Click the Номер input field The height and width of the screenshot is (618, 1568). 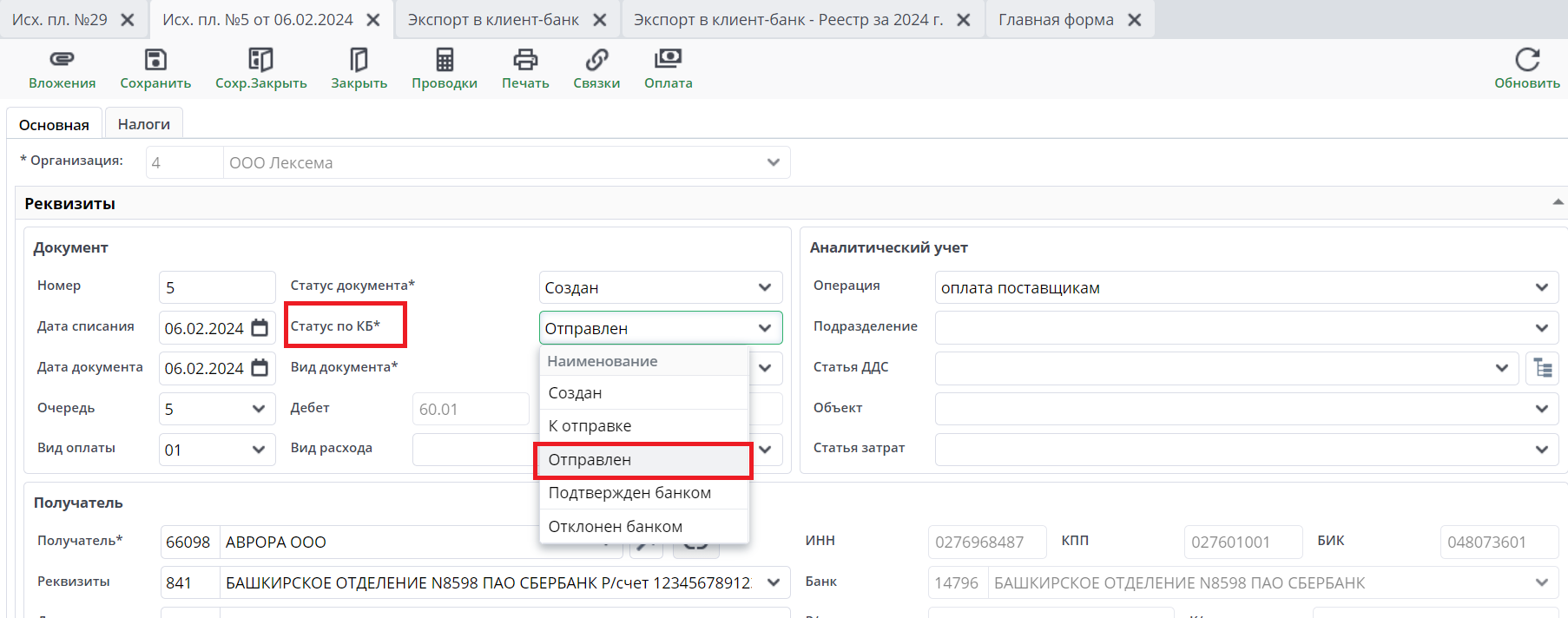pyautogui.click(x=217, y=288)
